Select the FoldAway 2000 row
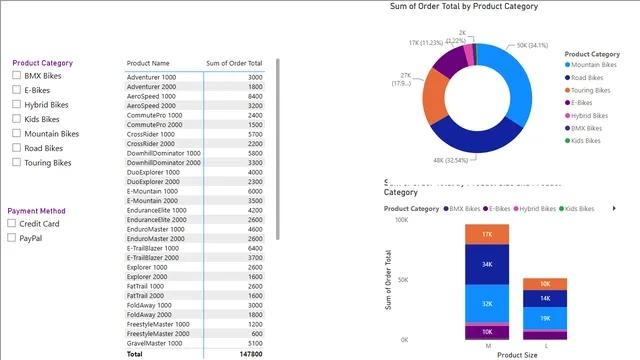Image resolution: width=640 pixels, height=360 pixels. [x=194, y=315]
